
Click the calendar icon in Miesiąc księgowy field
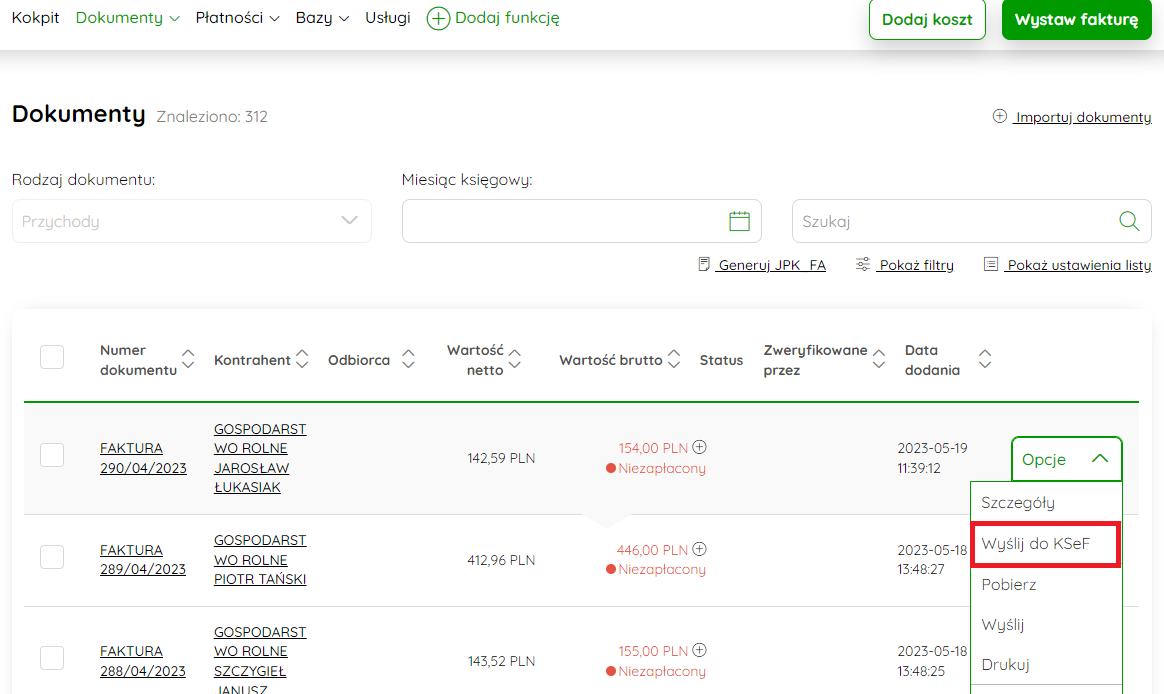[739, 221]
